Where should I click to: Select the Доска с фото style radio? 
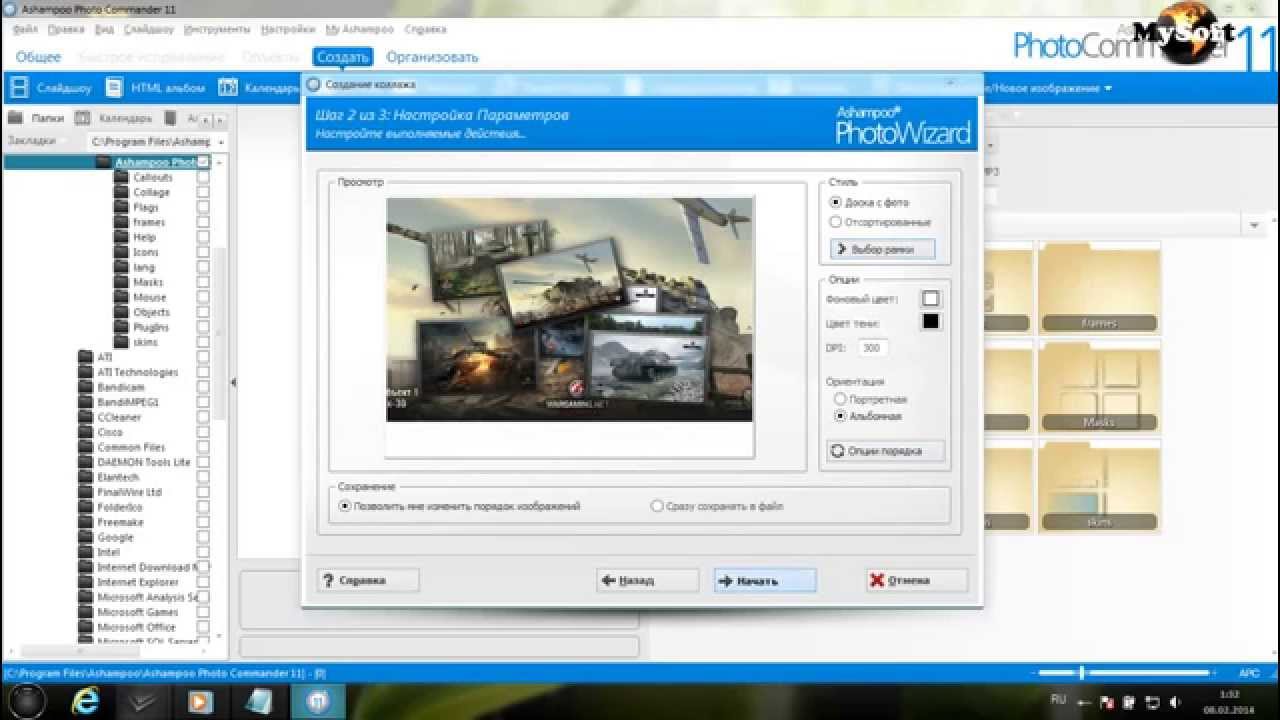point(836,202)
